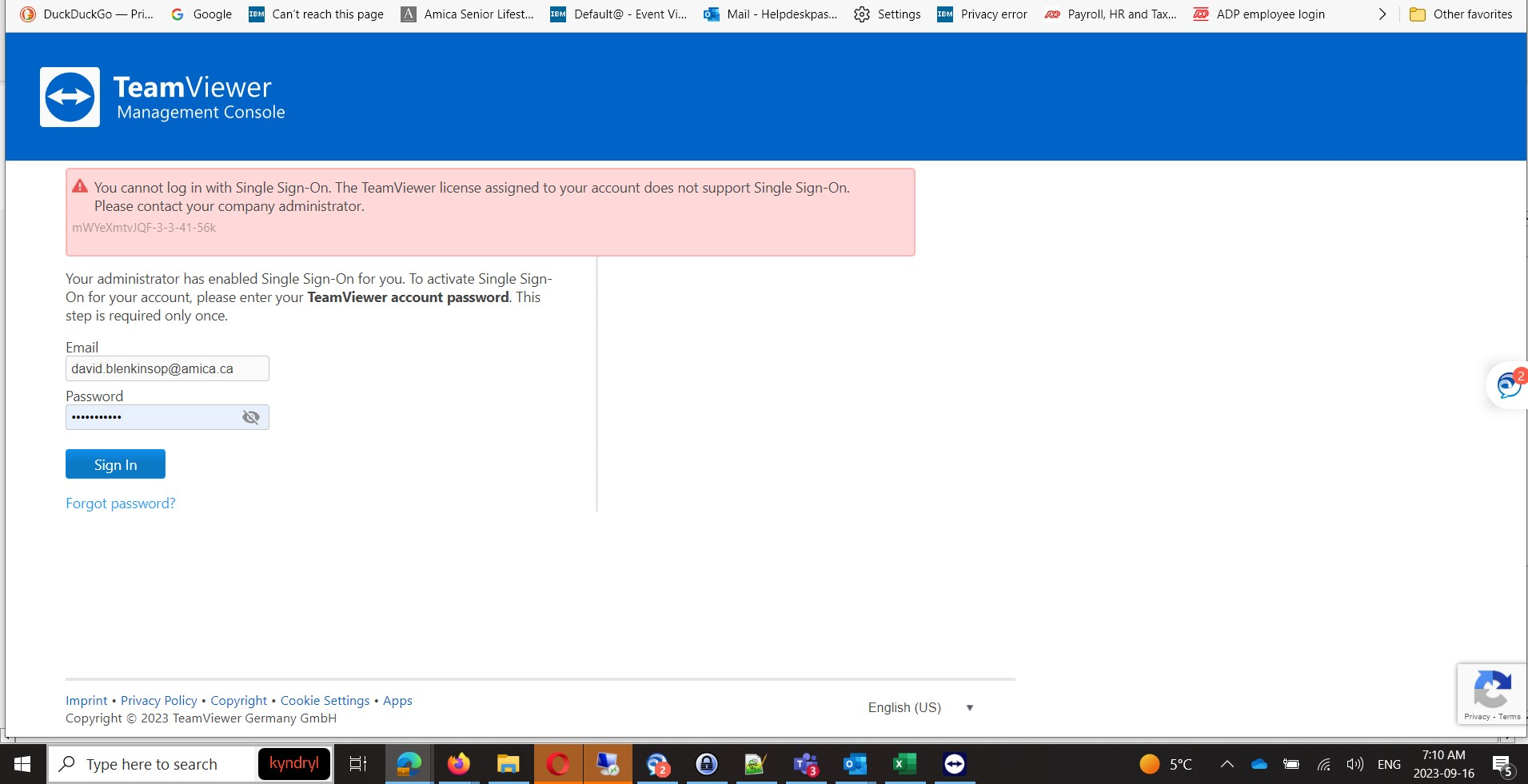Open Outlook from the taskbar
1528x784 pixels.
pyautogui.click(x=856, y=764)
